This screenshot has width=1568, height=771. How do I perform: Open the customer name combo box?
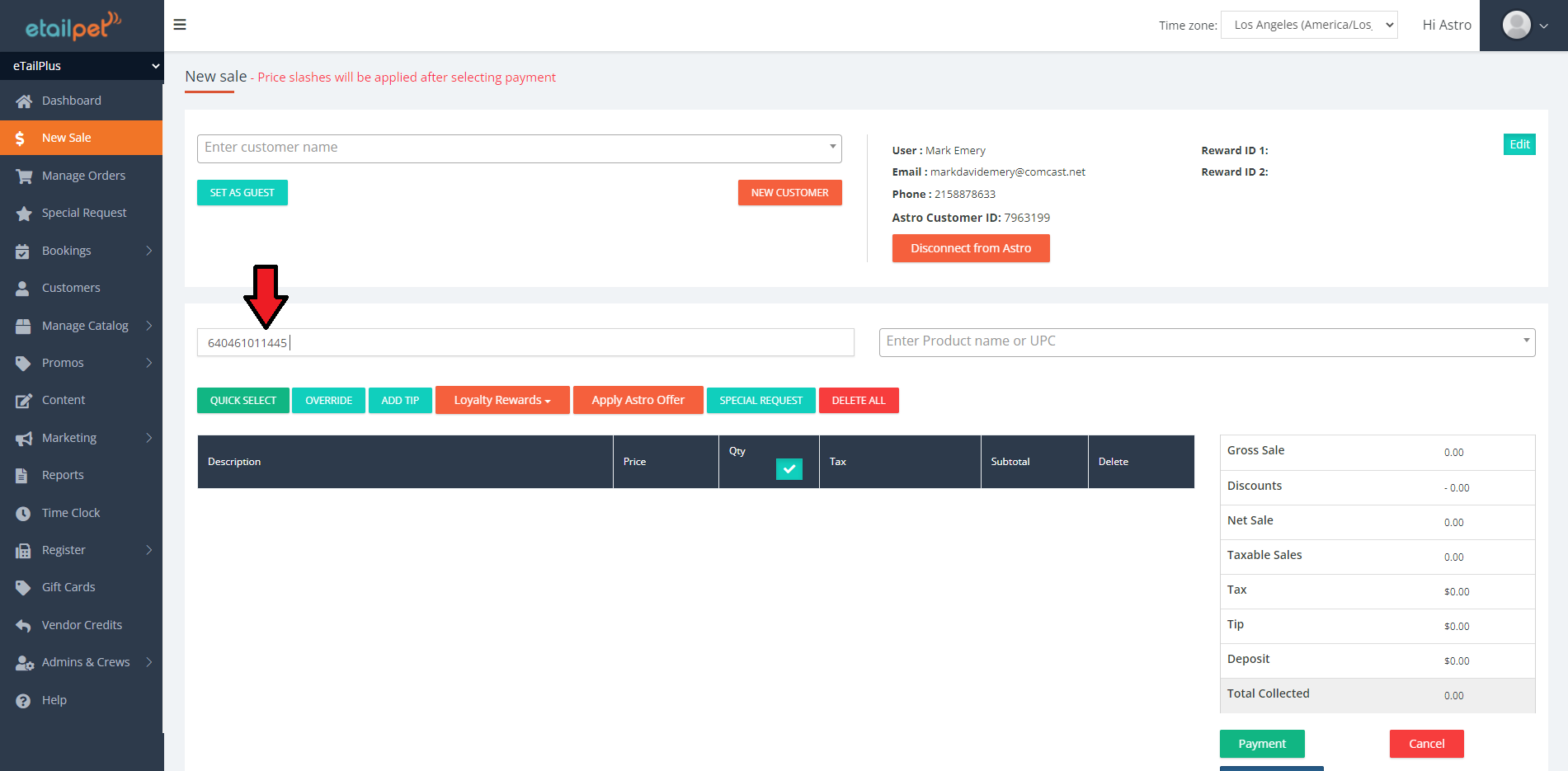point(519,148)
